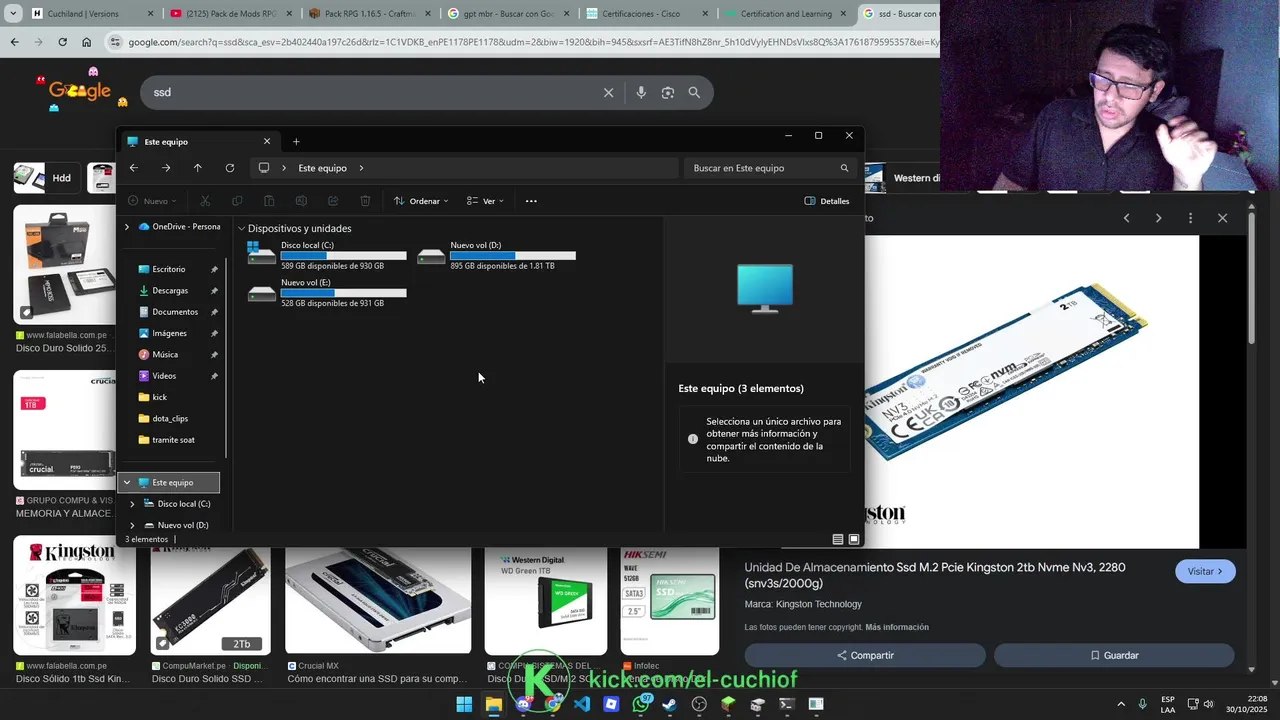
Task: Open the three-dot more options menu
Action: (531, 201)
